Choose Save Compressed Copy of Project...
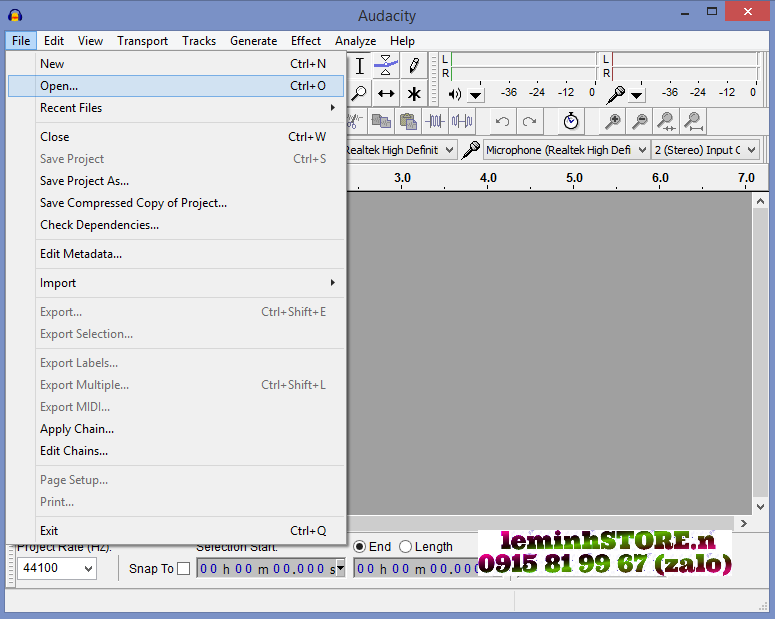Image resolution: width=775 pixels, height=619 pixels. click(x=176, y=203)
